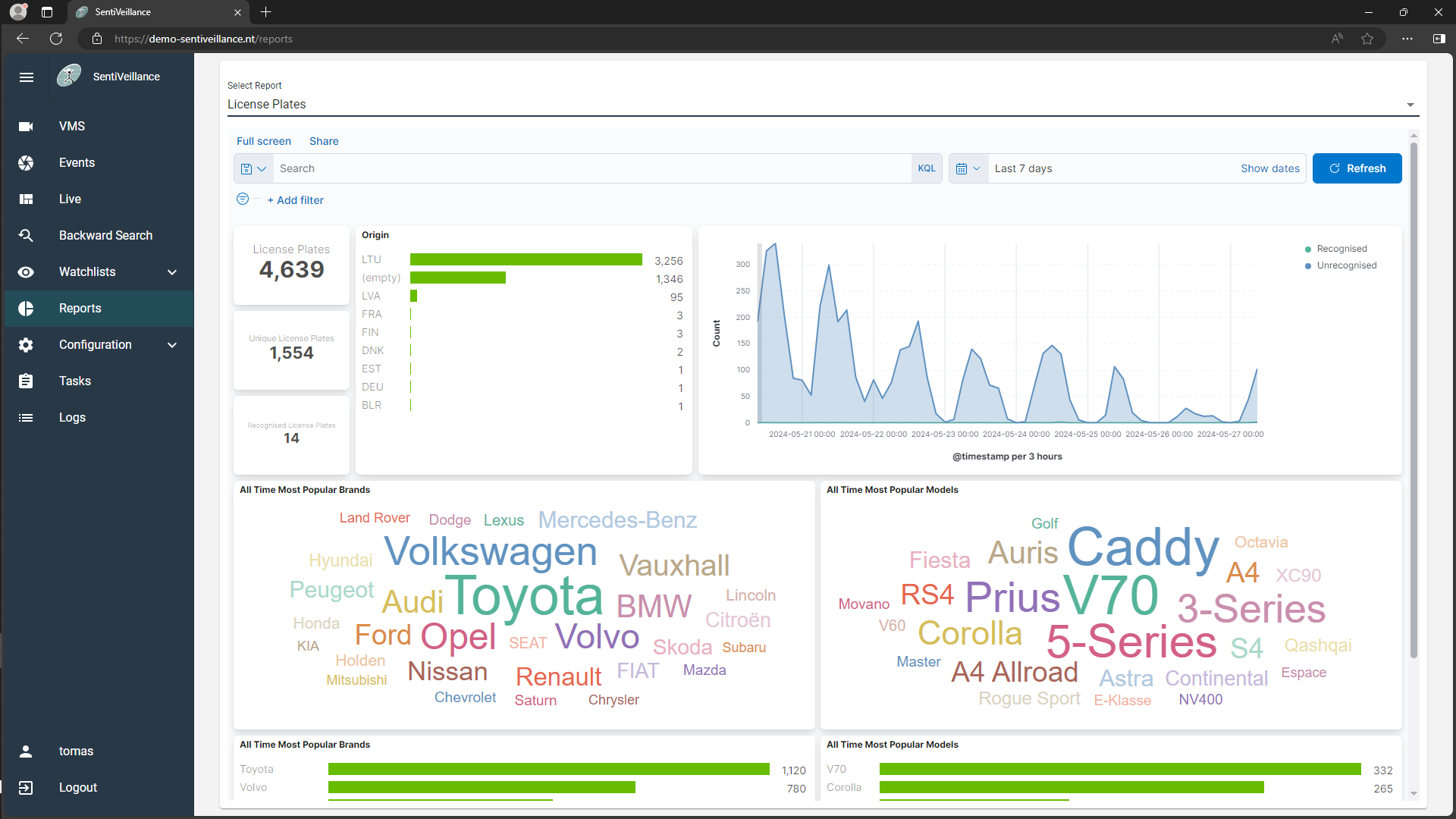Click the LVA origin row label

coord(371,296)
